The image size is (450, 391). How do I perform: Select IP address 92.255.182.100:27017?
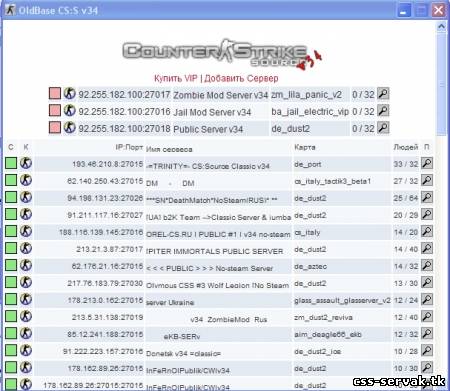point(124,95)
